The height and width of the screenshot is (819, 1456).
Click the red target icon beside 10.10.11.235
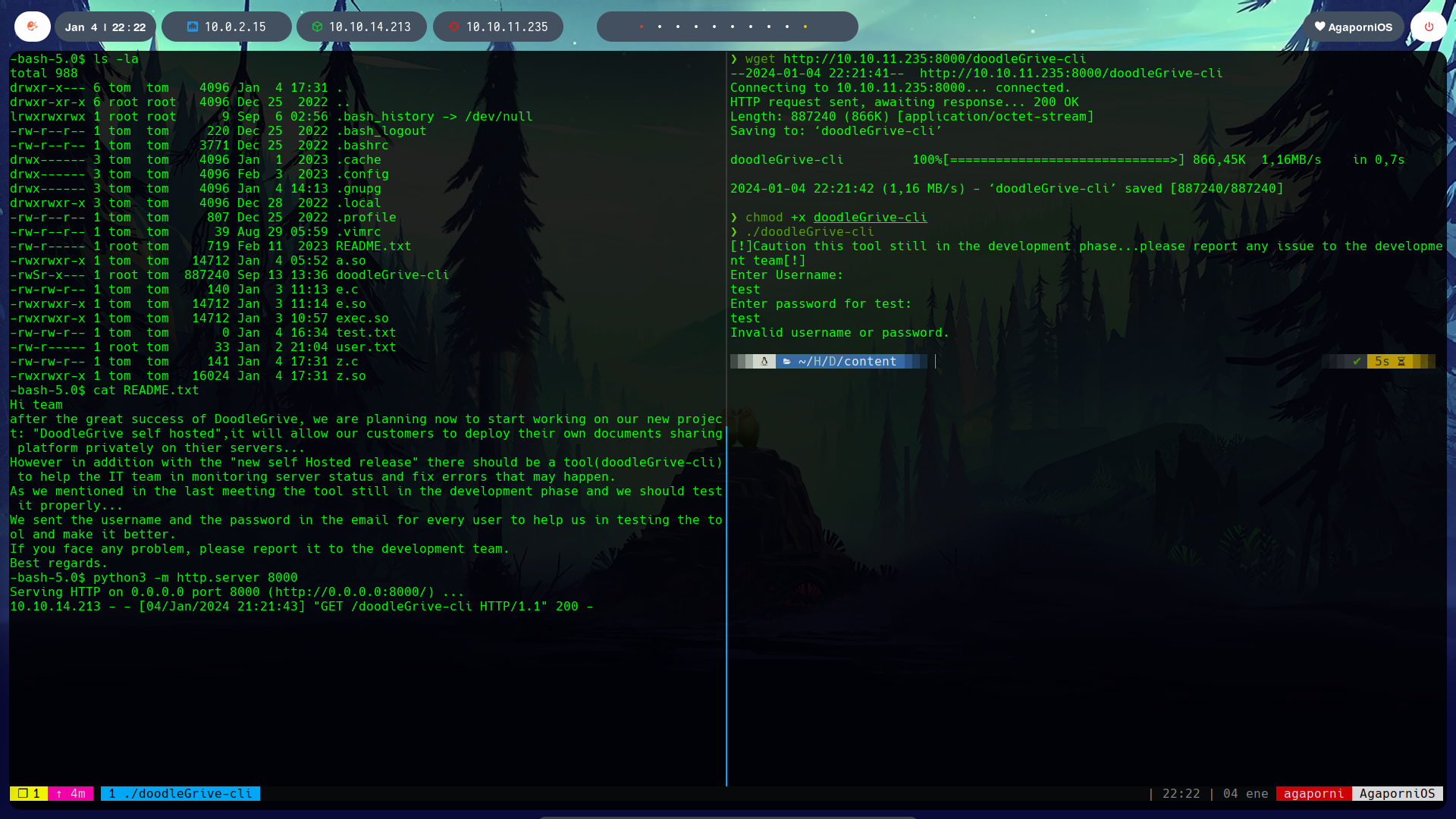coord(454,27)
